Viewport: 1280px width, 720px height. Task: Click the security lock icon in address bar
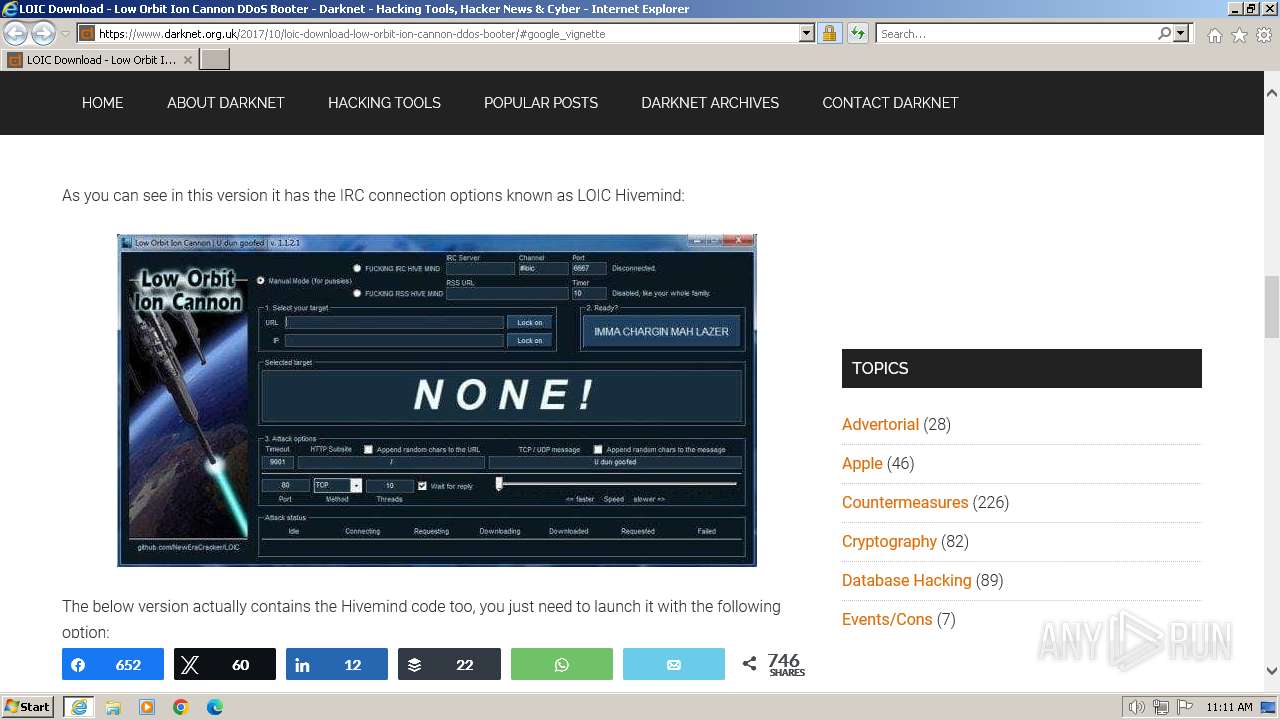click(x=829, y=33)
